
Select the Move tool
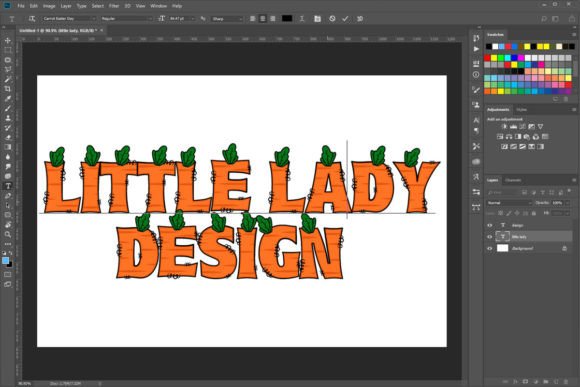(8, 40)
